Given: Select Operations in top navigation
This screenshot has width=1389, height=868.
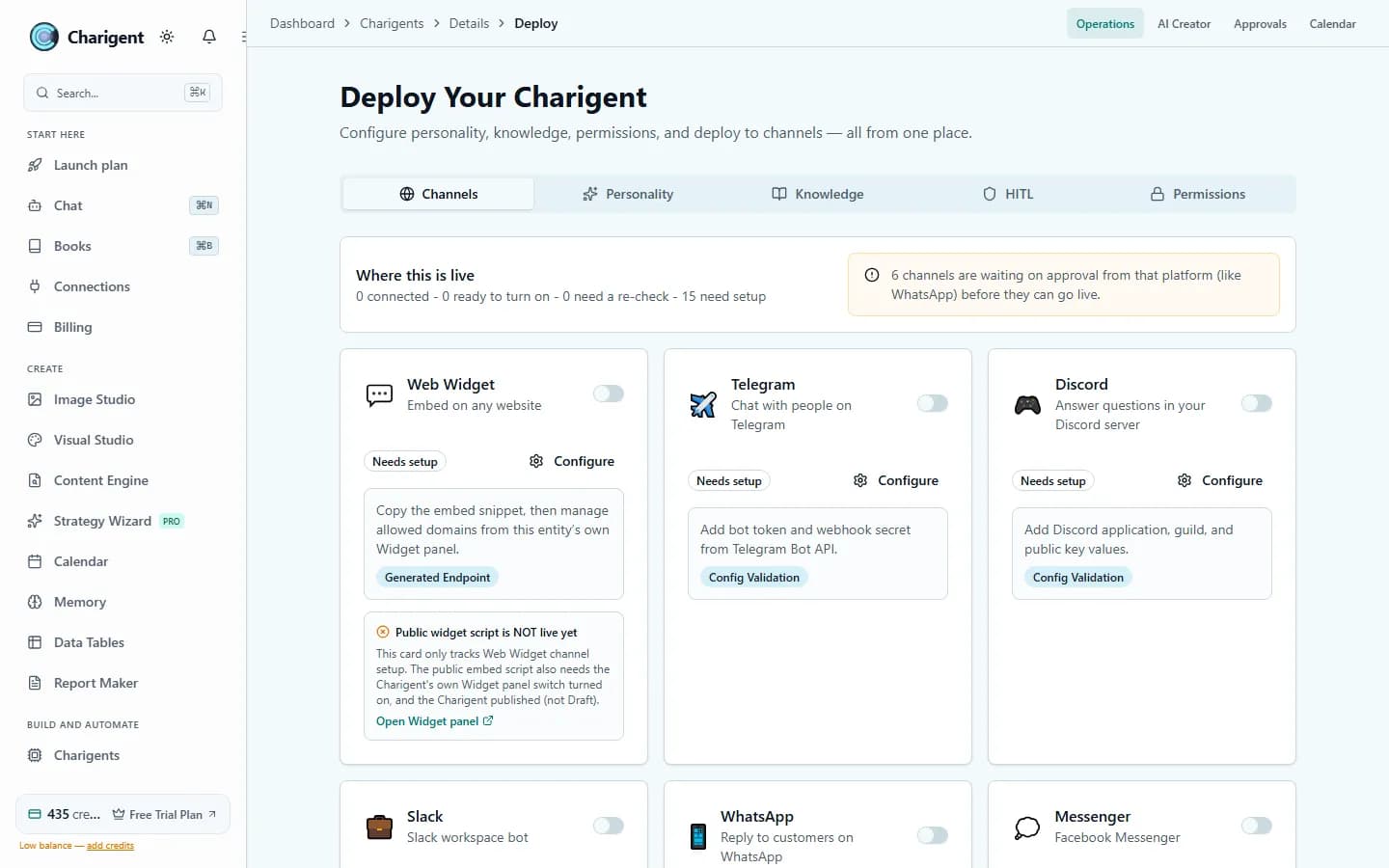Looking at the screenshot, I should (1105, 24).
